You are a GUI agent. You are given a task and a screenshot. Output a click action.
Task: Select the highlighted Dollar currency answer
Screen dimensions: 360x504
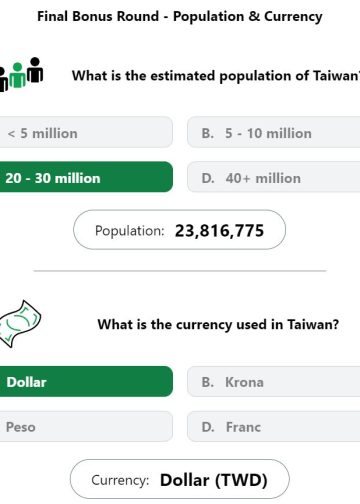(86, 382)
